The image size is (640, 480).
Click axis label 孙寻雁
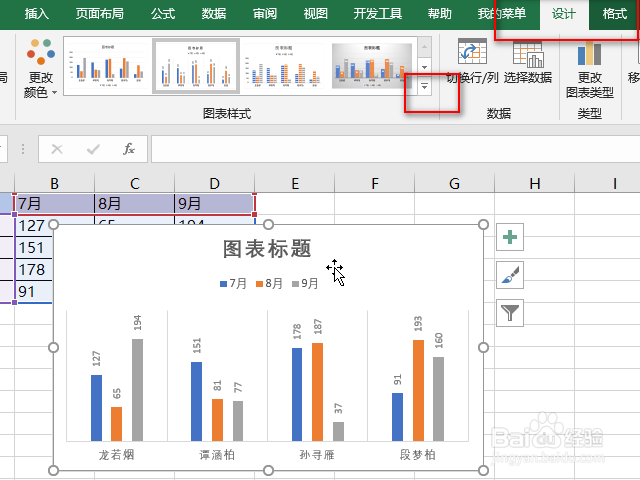pos(317,454)
